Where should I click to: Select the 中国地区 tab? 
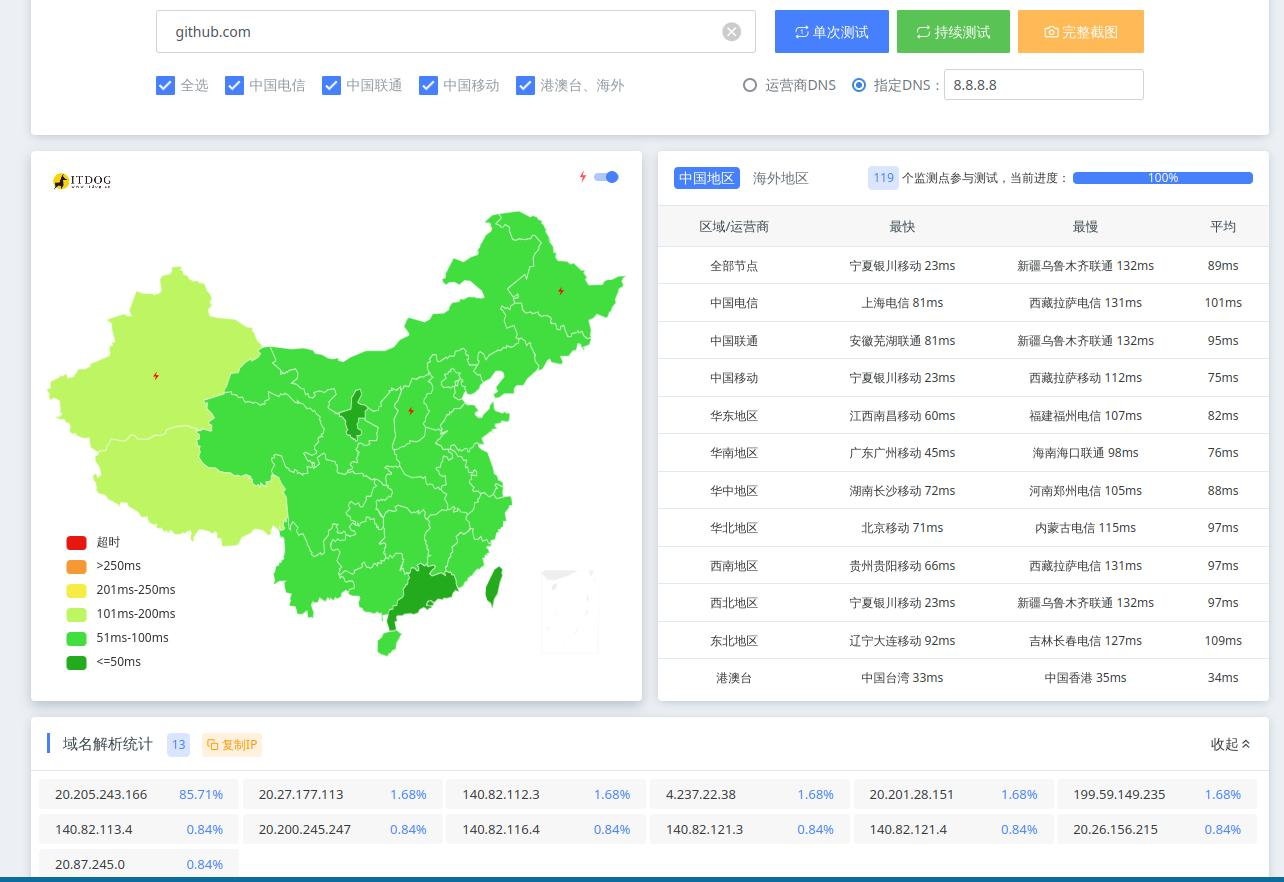706,178
